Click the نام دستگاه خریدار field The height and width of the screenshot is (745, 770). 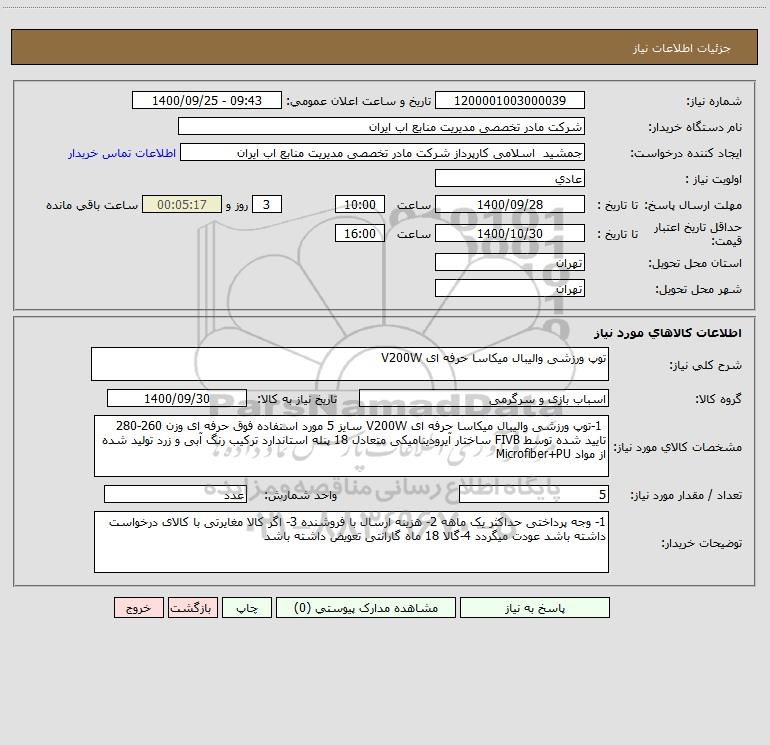pyautogui.click(x=381, y=126)
